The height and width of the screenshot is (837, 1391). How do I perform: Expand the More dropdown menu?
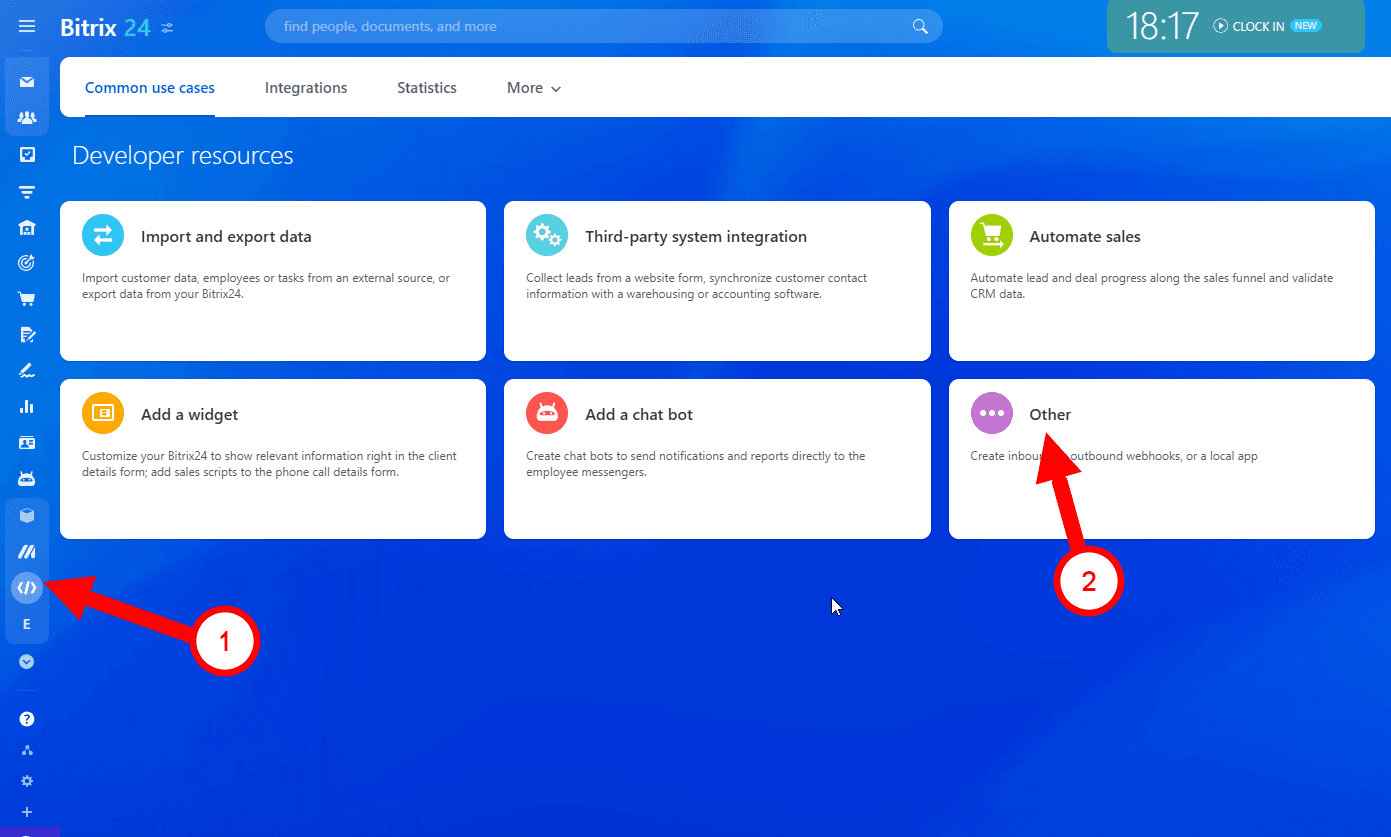(x=534, y=88)
